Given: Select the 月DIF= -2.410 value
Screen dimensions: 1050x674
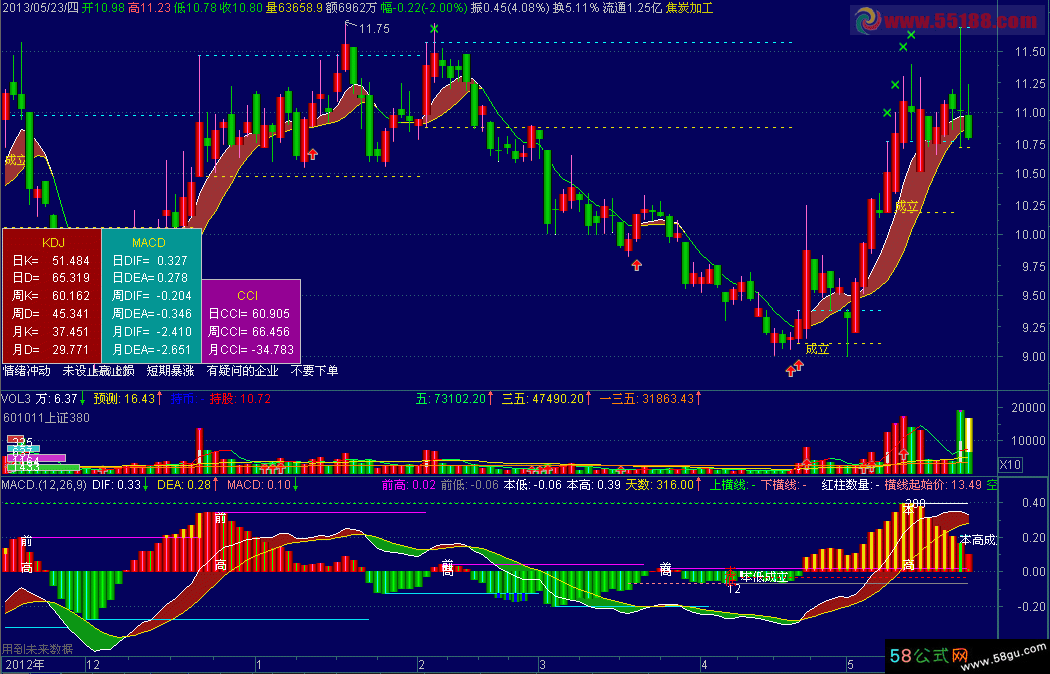Looking at the screenshot, I should tap(151, 331).
